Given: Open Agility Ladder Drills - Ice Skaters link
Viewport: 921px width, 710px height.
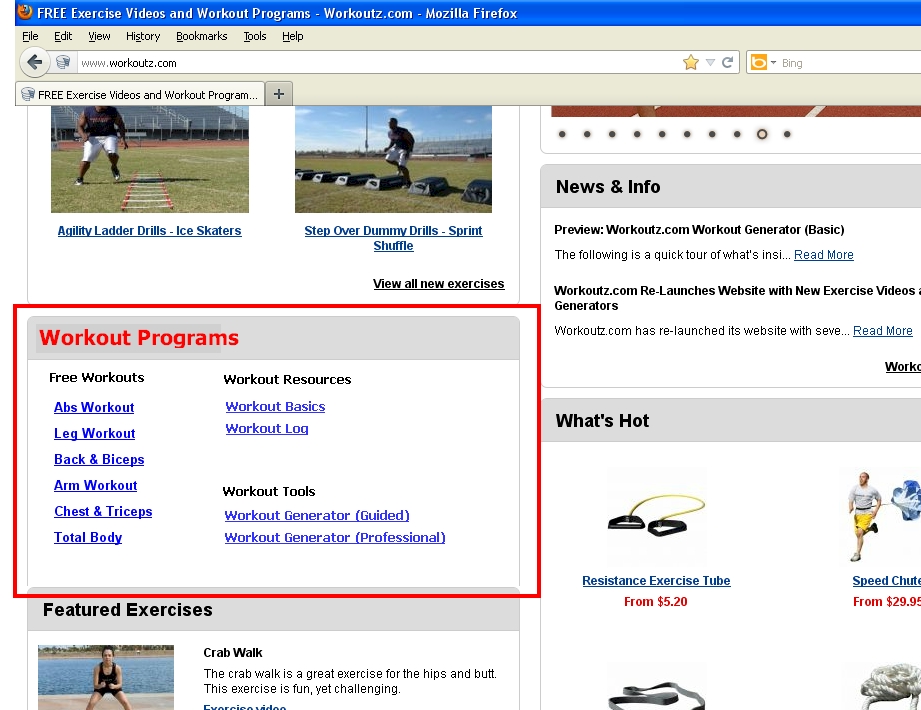Looking at the screenshot, I should (x=149, y=231).
